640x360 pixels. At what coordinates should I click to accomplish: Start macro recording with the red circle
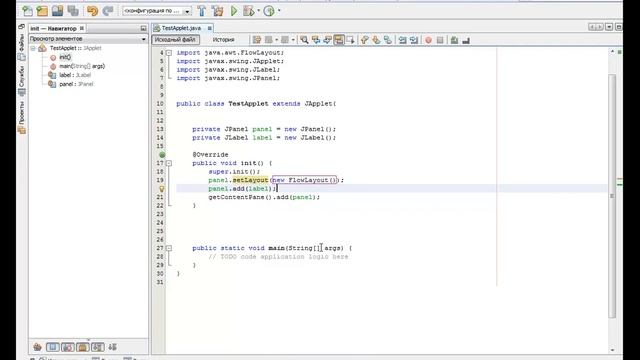pos(428,40)
